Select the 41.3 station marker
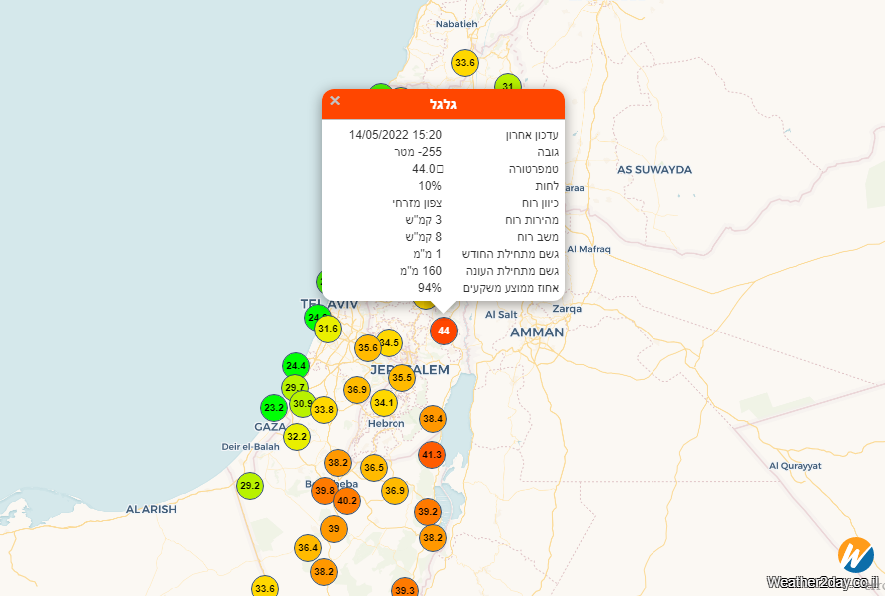Screen dimensions: 885x596 (431, 455)
